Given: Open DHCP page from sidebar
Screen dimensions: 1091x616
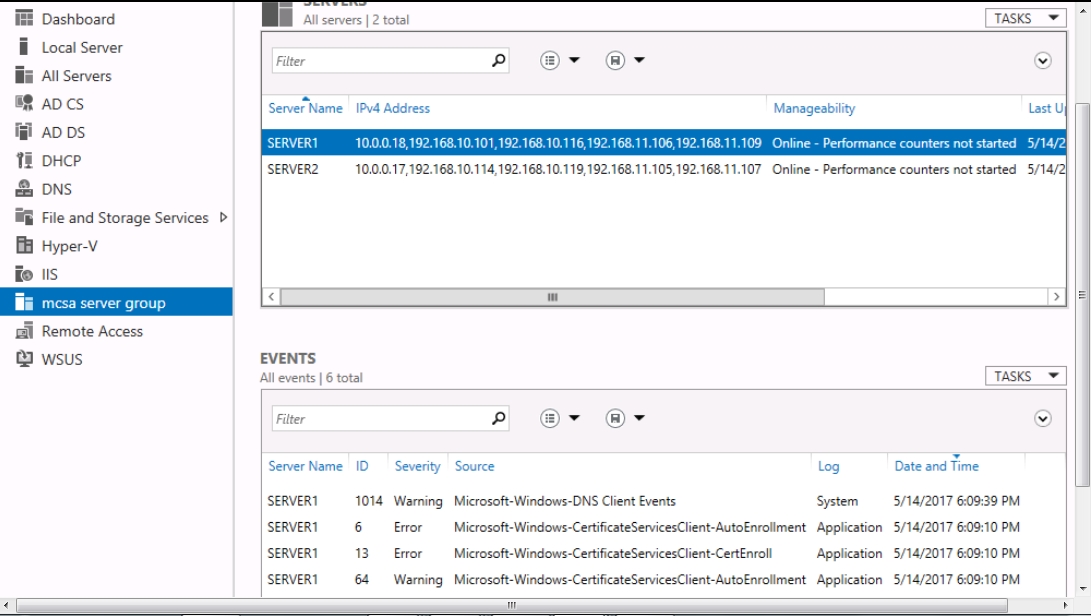Looking at the screenshot, I should tap(61, 161).
